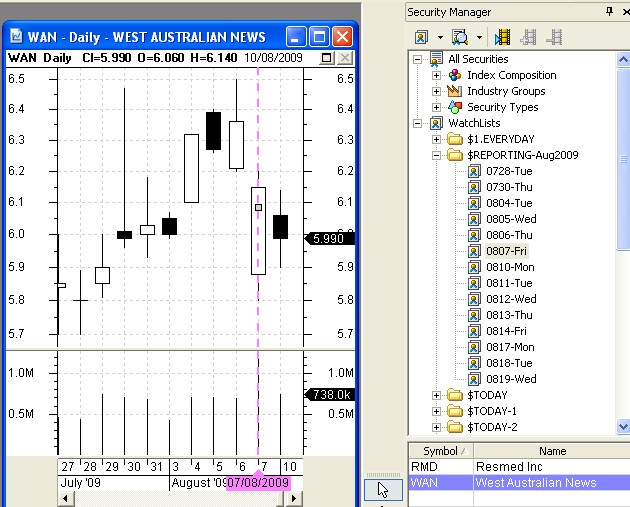This screenshot has height=507, width=630.
Task: Expand the Security Types node
Action: click(x=436, y=107)
